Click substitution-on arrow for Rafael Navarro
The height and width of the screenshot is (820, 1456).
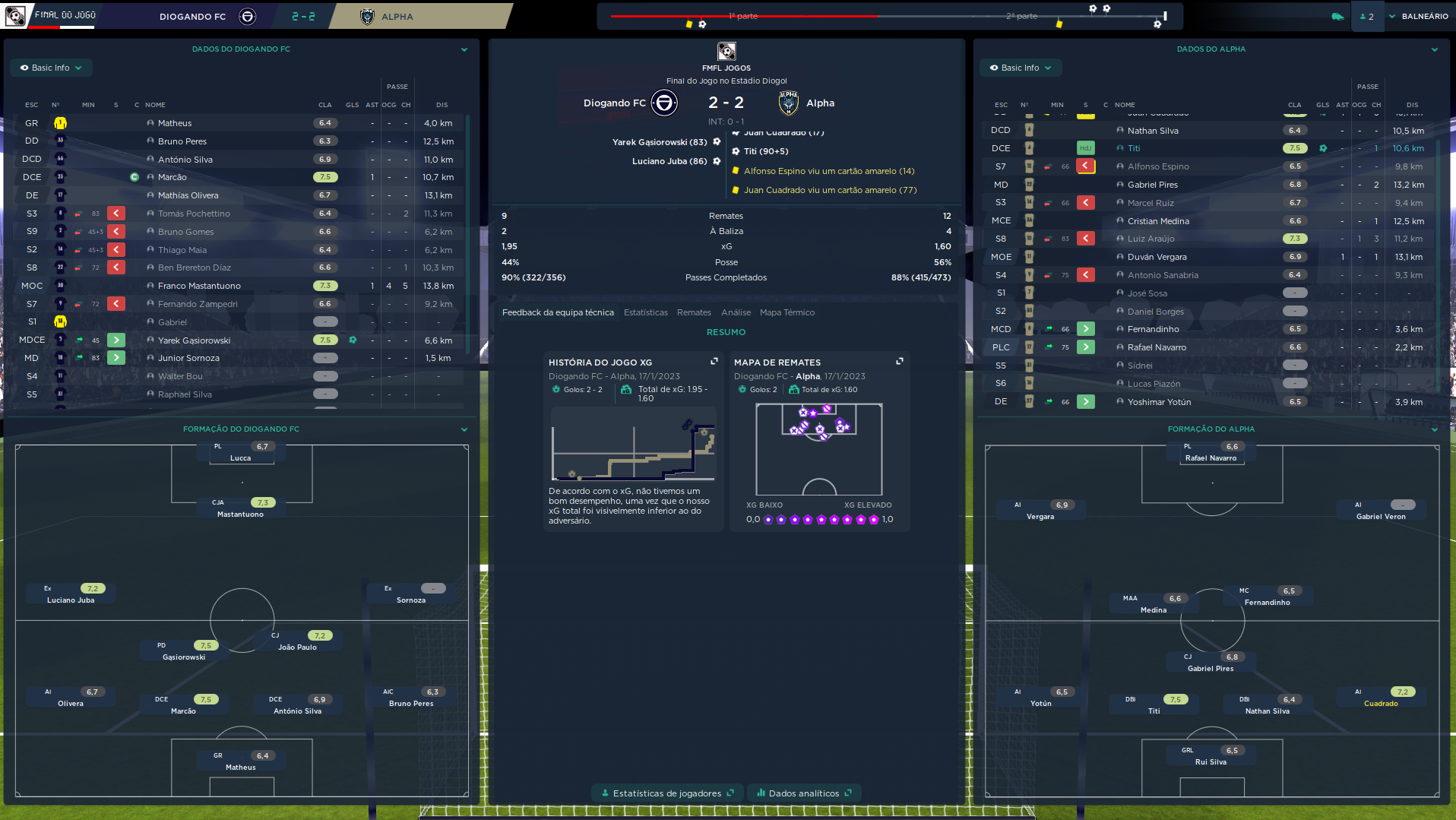point(1086,347)
